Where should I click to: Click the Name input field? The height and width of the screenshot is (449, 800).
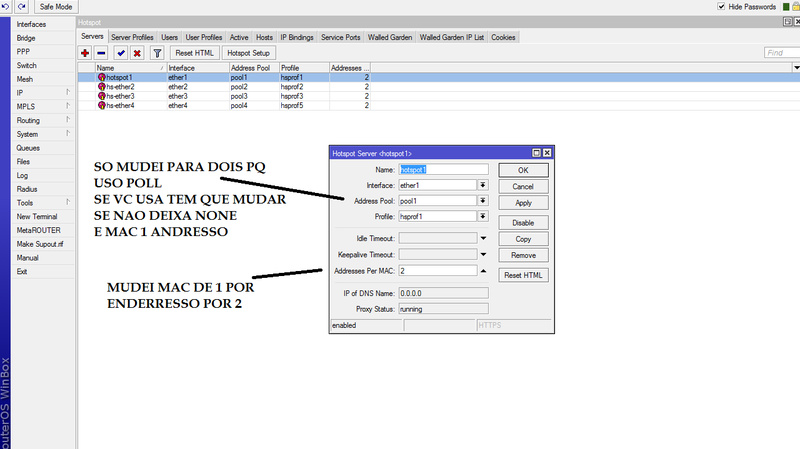tap(443, 169)
